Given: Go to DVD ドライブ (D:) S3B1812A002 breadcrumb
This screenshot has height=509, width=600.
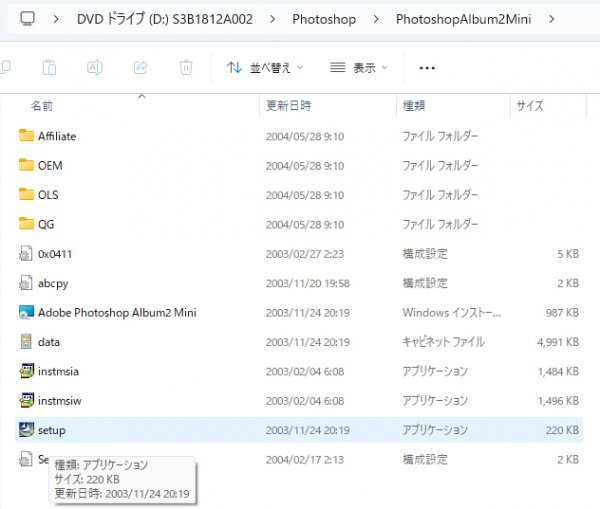Looking at the screenshot, I should coord(165,19).
